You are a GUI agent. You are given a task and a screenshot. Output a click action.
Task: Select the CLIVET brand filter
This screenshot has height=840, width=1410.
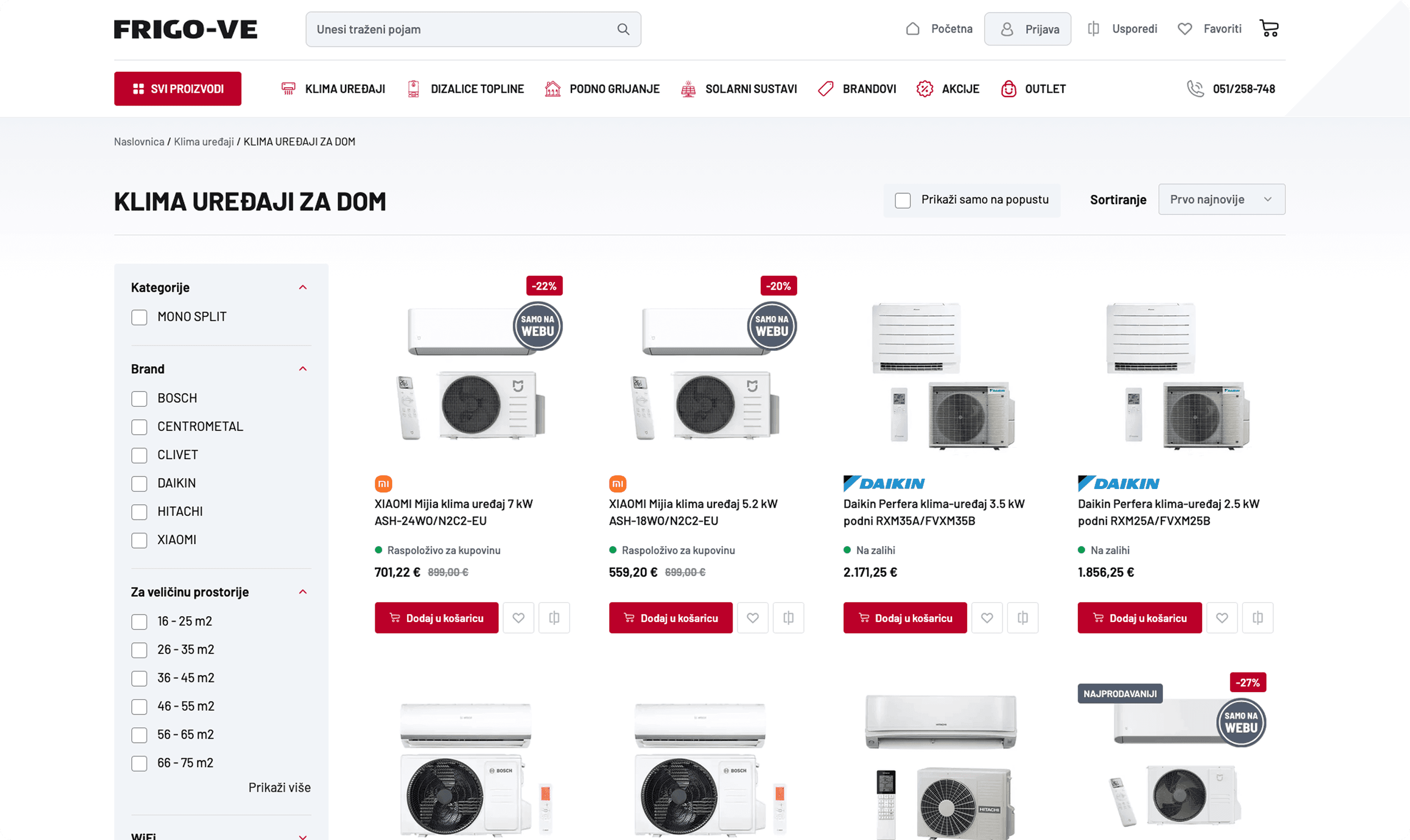click(139, 456)
